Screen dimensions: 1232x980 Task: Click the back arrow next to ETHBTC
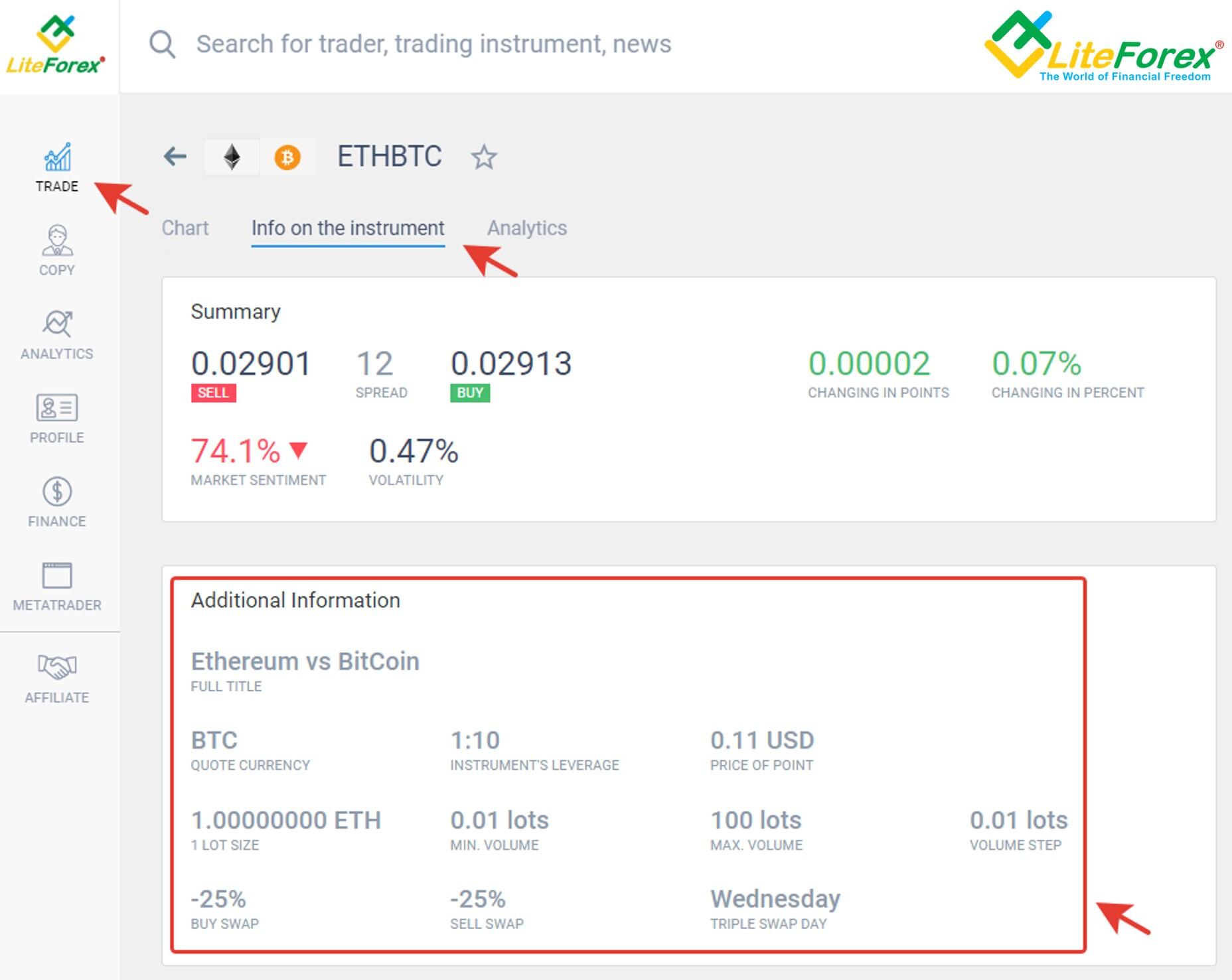175,157
